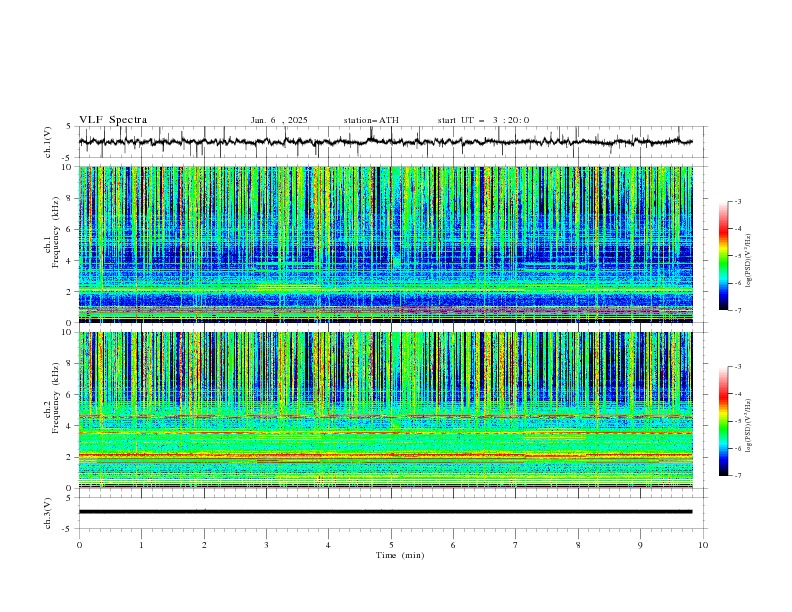This screenshot has width=792, height=612.
Task: Click time axis tick label "0"
Action: coord(79,545)
